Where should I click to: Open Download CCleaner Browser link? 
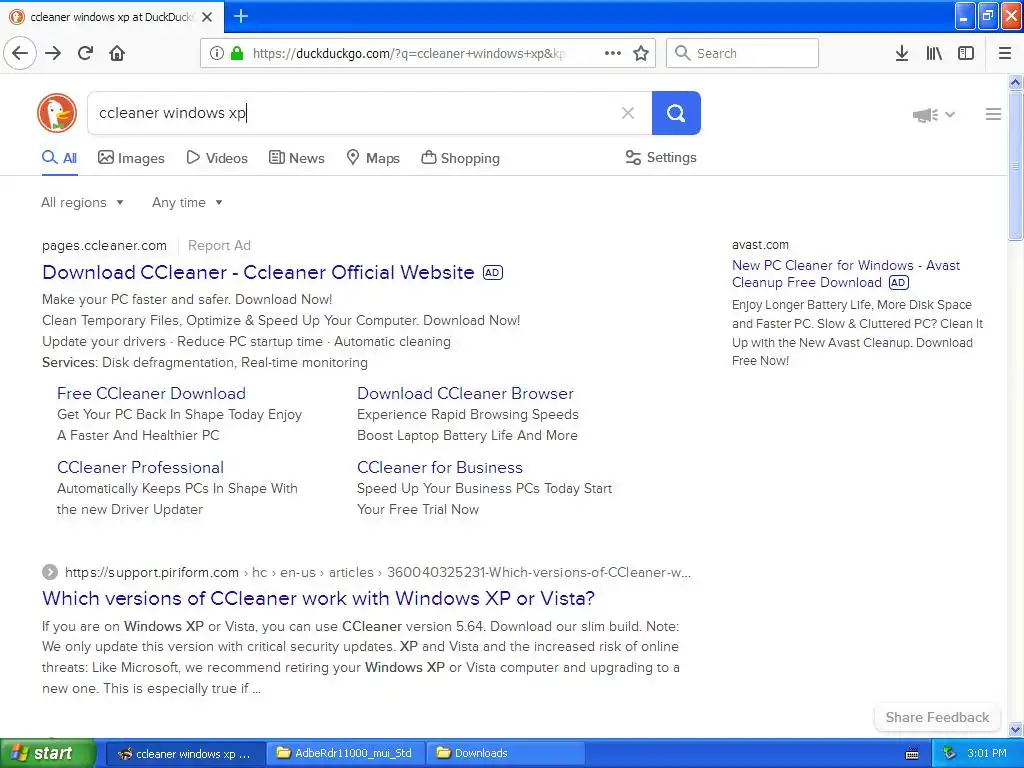[465, 393]
